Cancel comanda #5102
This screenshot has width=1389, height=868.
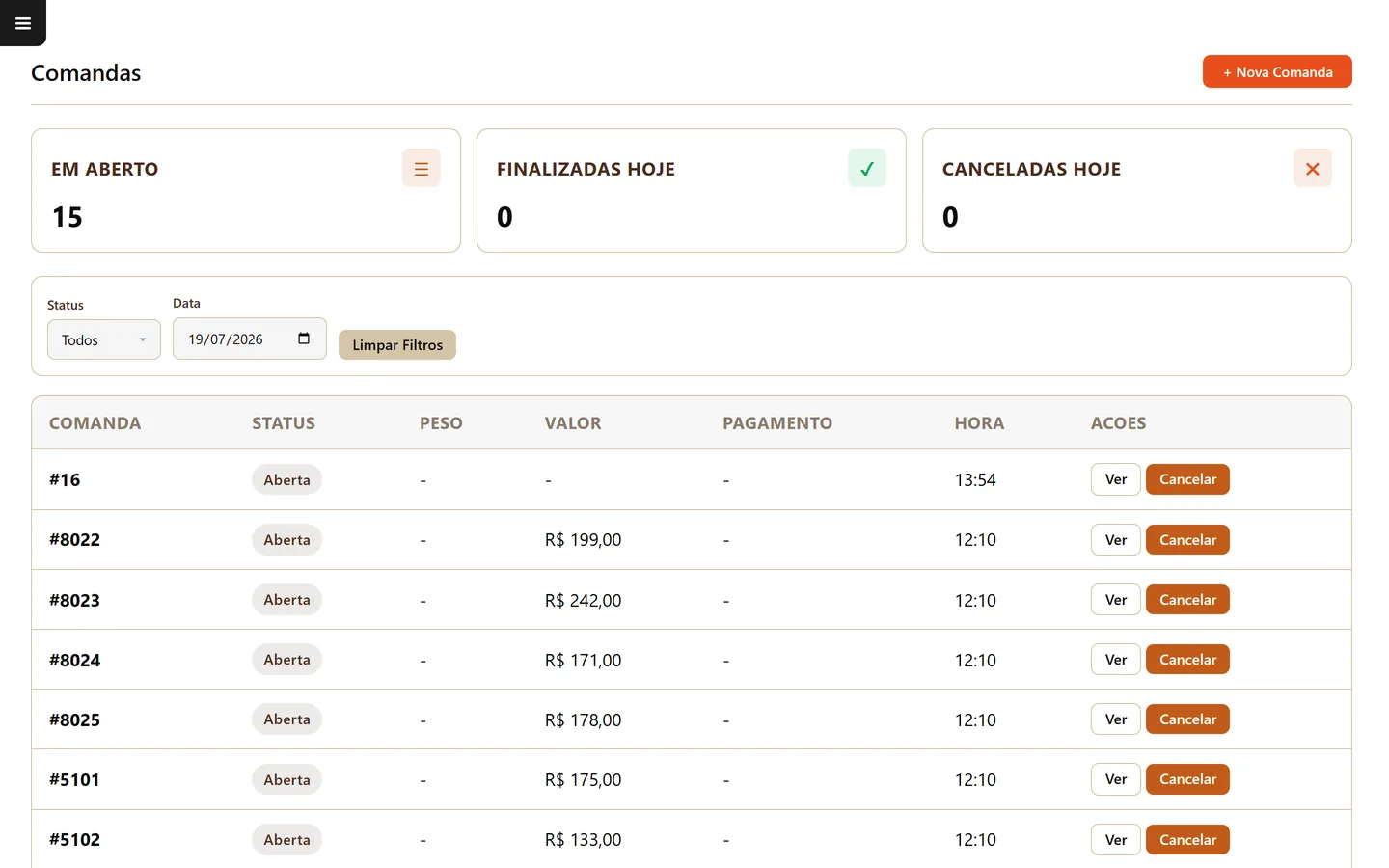[1187, 840]
